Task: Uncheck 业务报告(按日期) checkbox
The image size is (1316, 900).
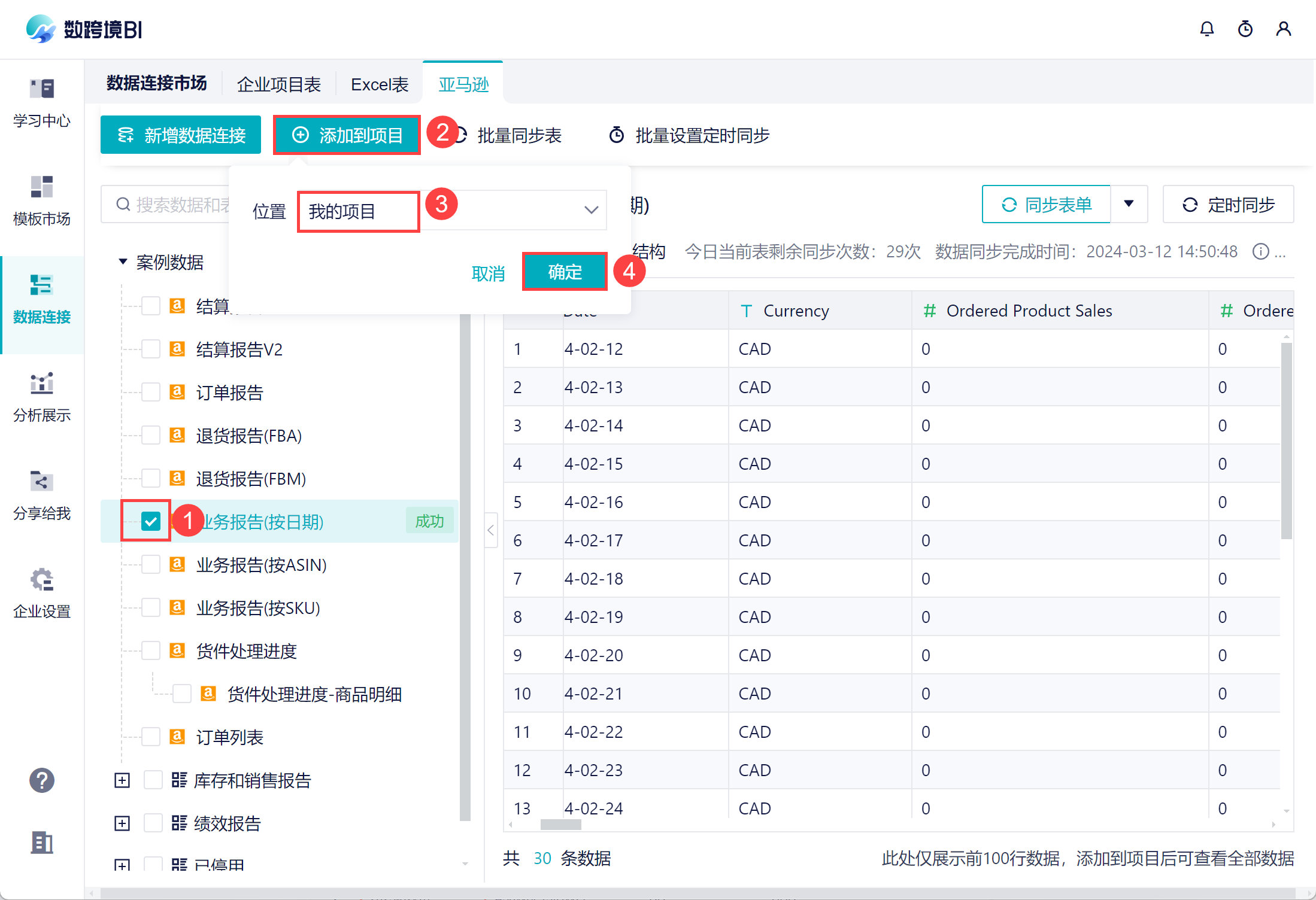Action: click(x=151, y=521)
